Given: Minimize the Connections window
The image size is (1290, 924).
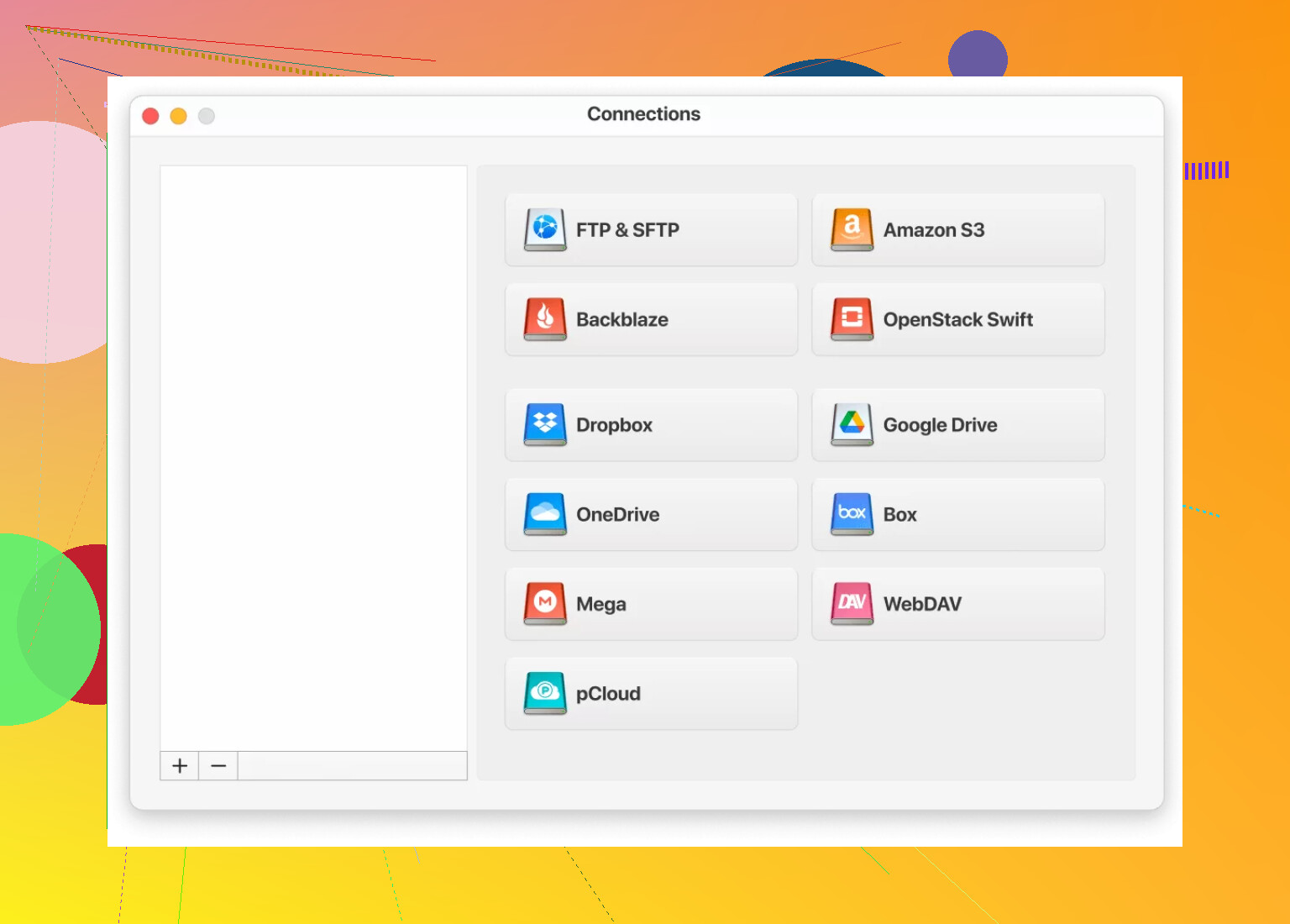Looking at the screenshot, I should point(179,116).
